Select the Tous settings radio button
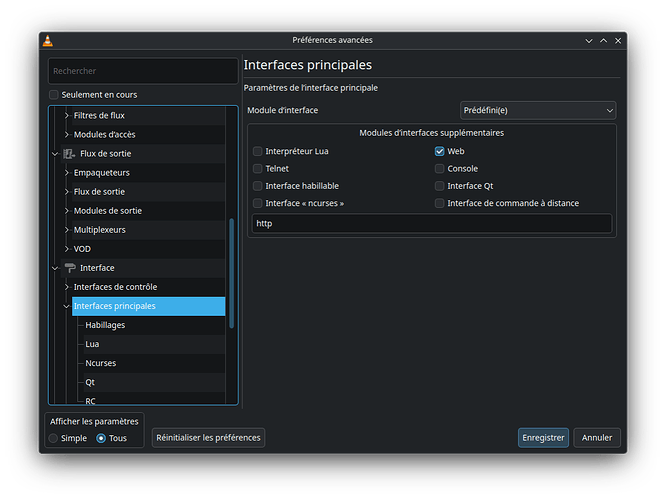666x499 pixels. 101,438
